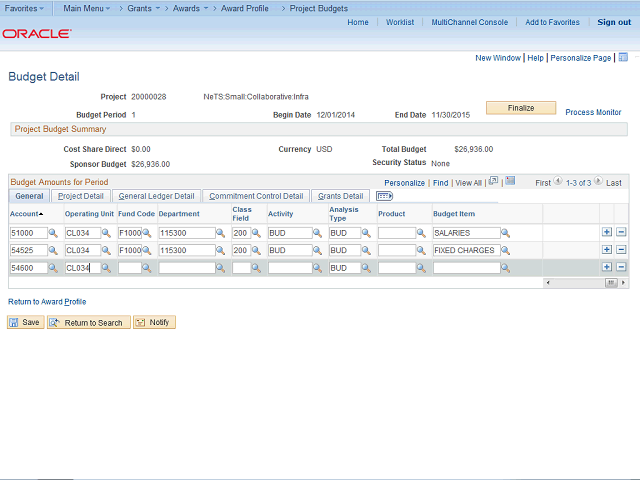
Task: Click the Show all columns icon
Action: coord(384,196)
